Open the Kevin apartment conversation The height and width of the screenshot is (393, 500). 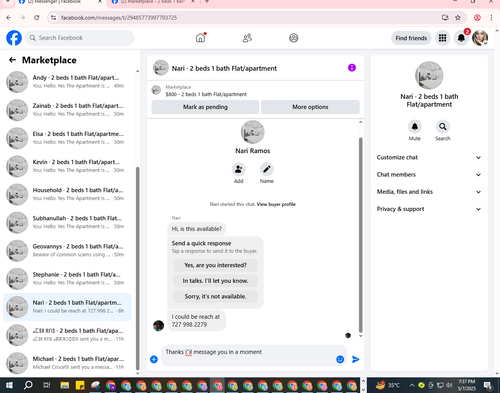coord(68,166)
